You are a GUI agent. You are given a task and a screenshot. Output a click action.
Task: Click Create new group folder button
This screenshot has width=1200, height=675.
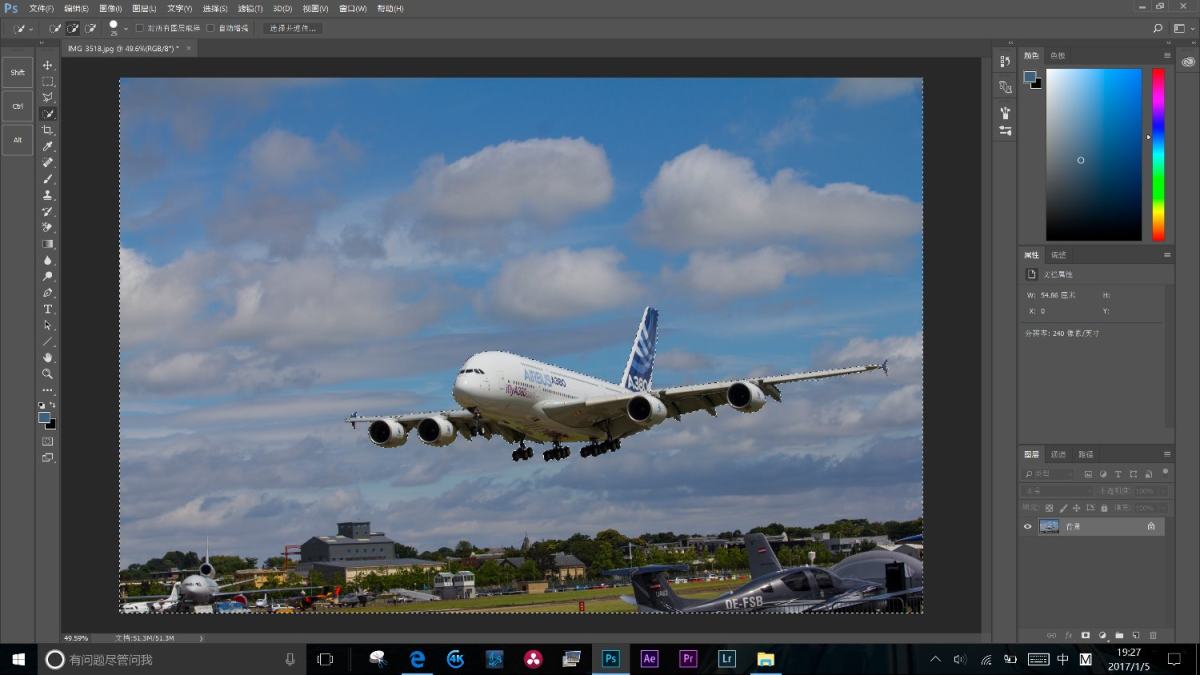[x=1119, y=635]
